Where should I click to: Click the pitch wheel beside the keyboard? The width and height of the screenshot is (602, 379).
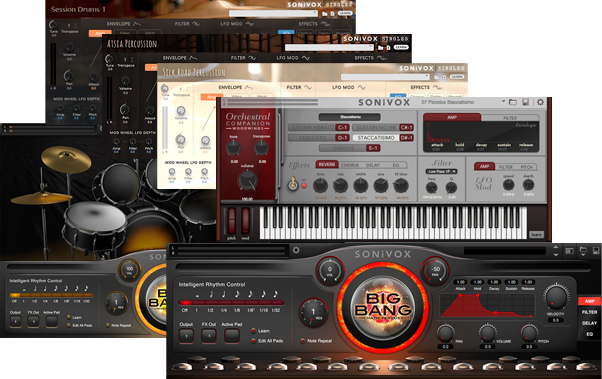click(232, 221)
